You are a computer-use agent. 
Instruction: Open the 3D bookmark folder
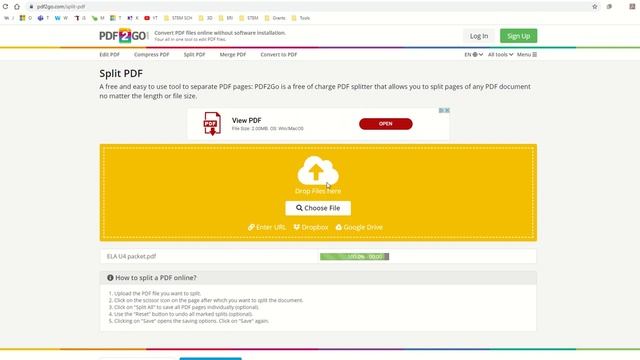[205, 18]
